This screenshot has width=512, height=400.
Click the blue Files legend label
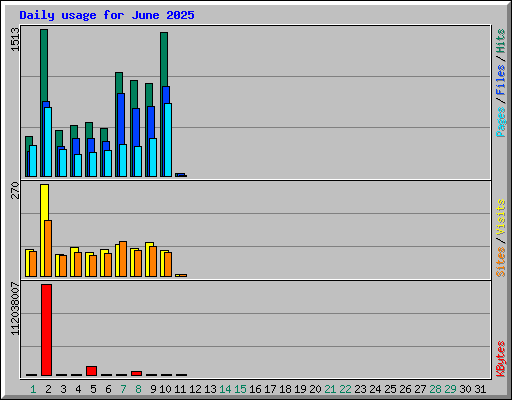click(x=500, y=80)
